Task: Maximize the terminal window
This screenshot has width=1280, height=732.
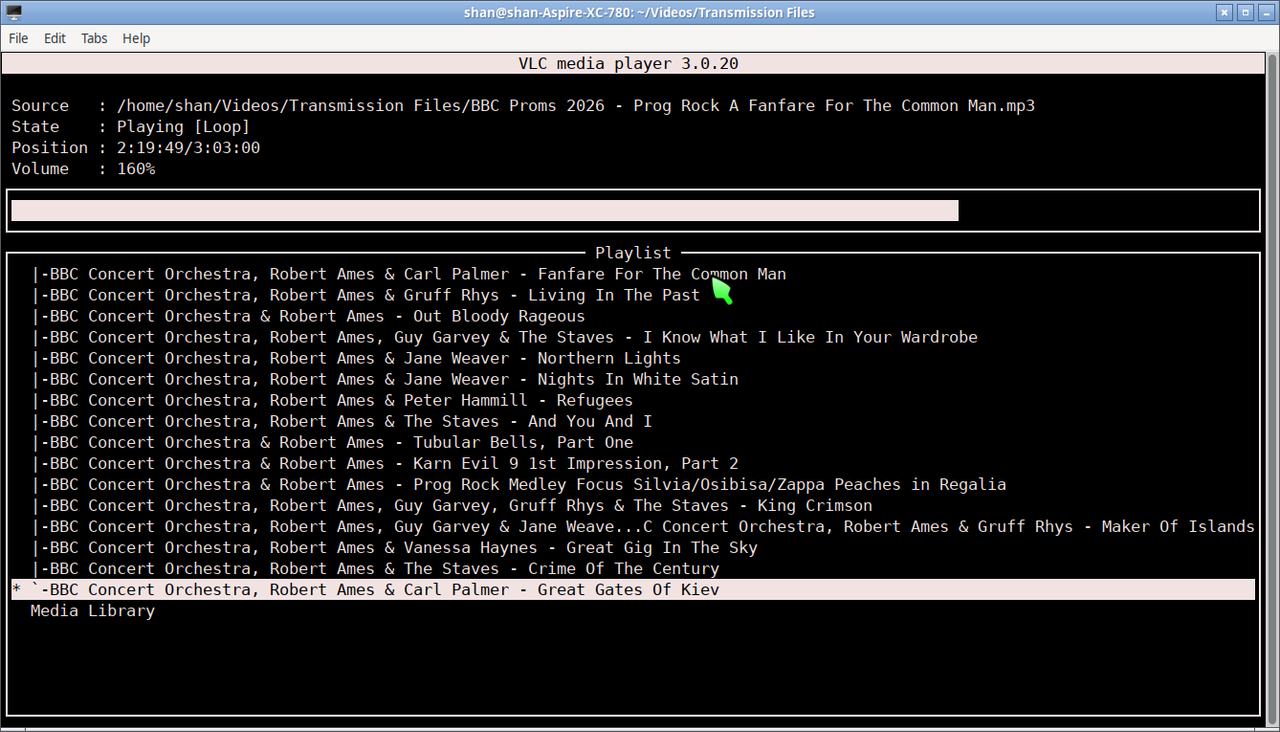Action: [1245, 12]
